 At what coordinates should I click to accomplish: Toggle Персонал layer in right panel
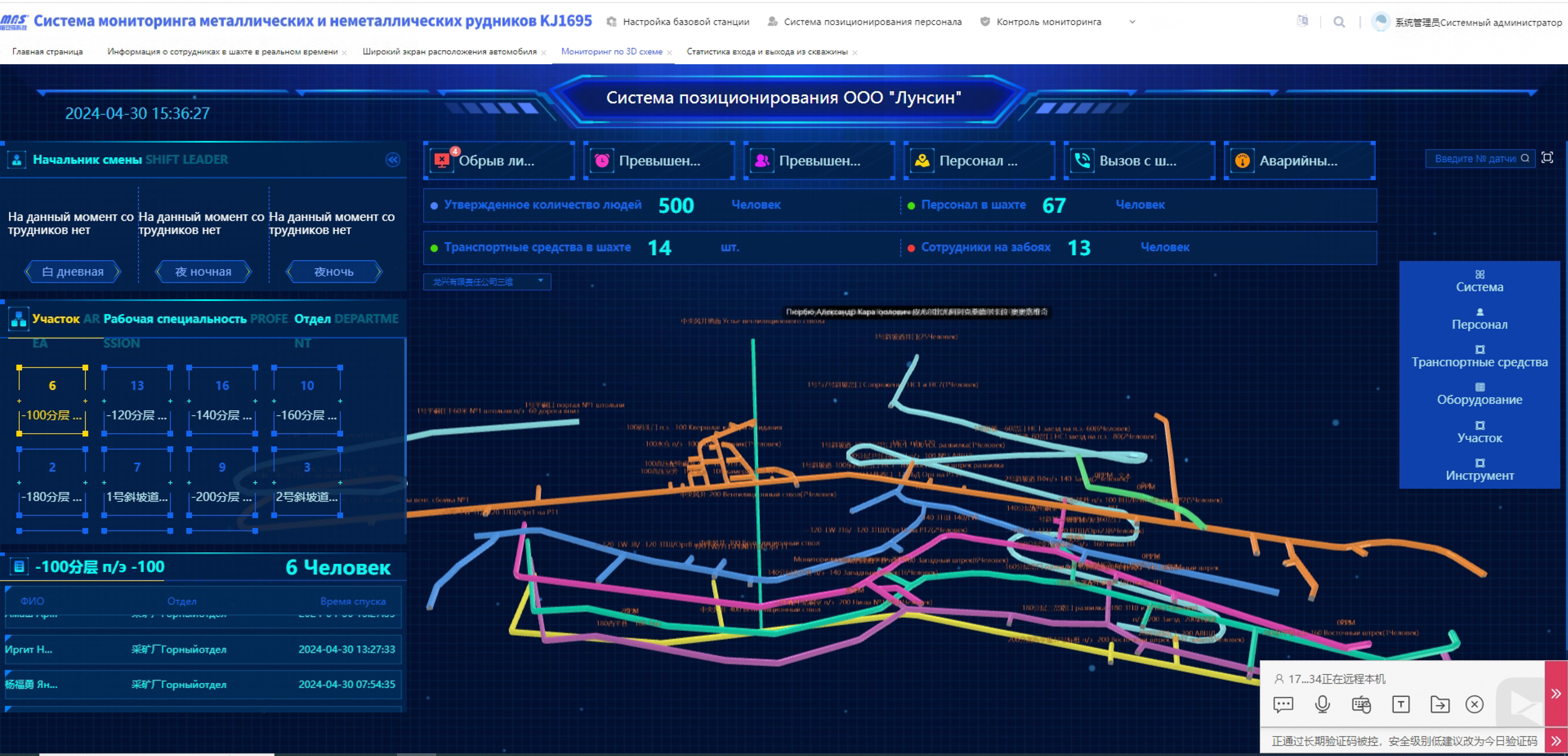pyautogui.click(x=1479, y=319)
